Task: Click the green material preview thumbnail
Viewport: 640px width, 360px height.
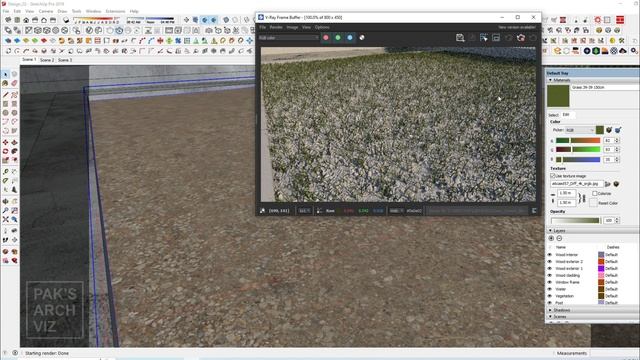Action: (x=558, y=96)
